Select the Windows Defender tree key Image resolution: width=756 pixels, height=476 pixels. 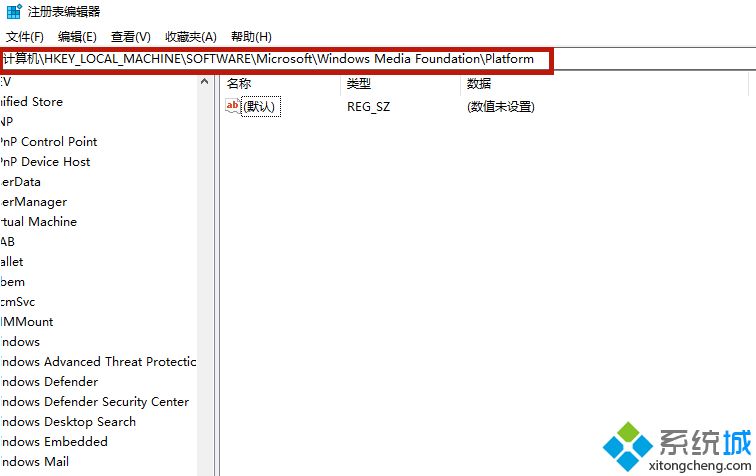[49, 382]
